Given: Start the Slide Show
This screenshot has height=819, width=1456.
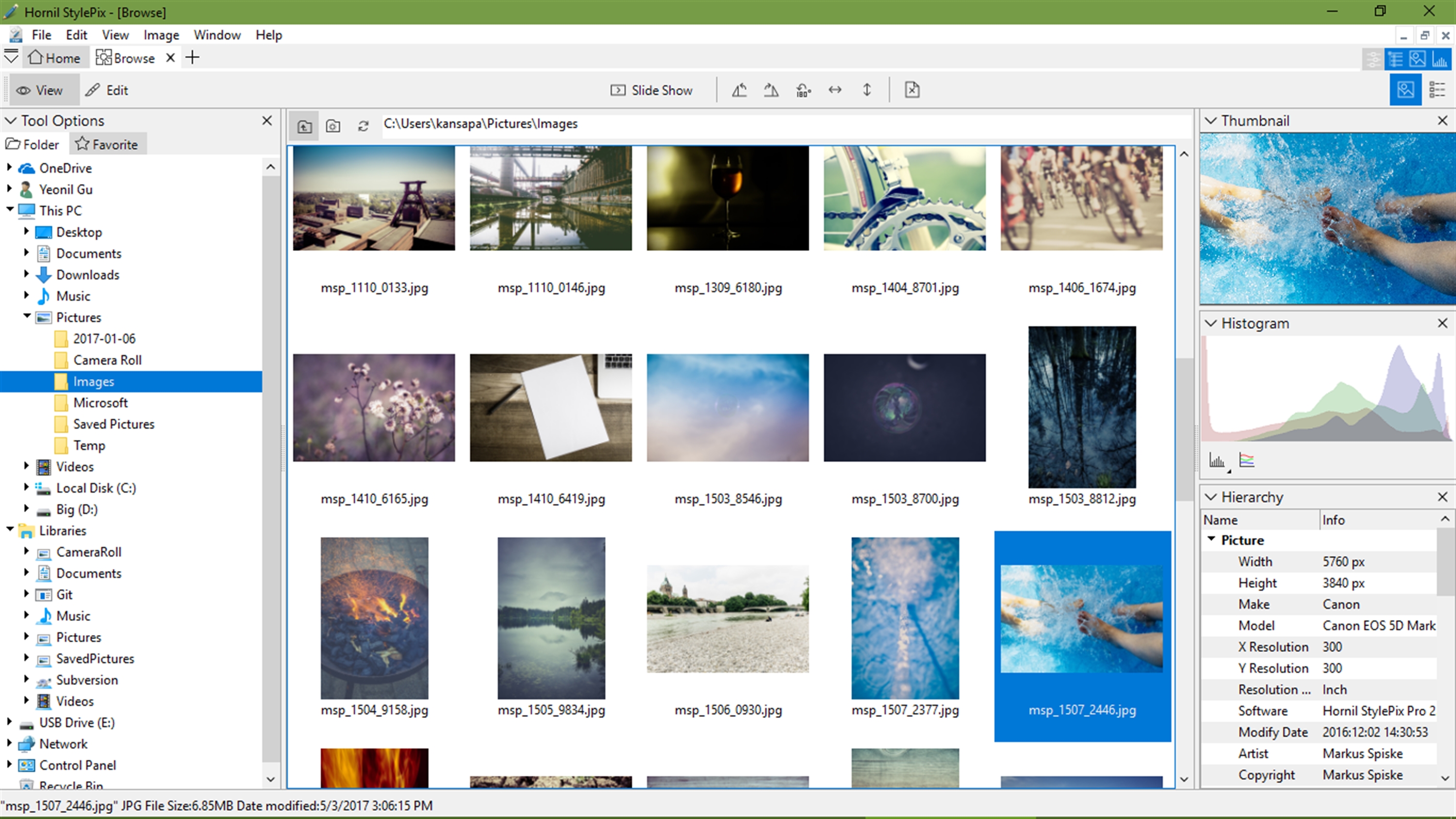Looking at the screenshot, I should point(651,90).
